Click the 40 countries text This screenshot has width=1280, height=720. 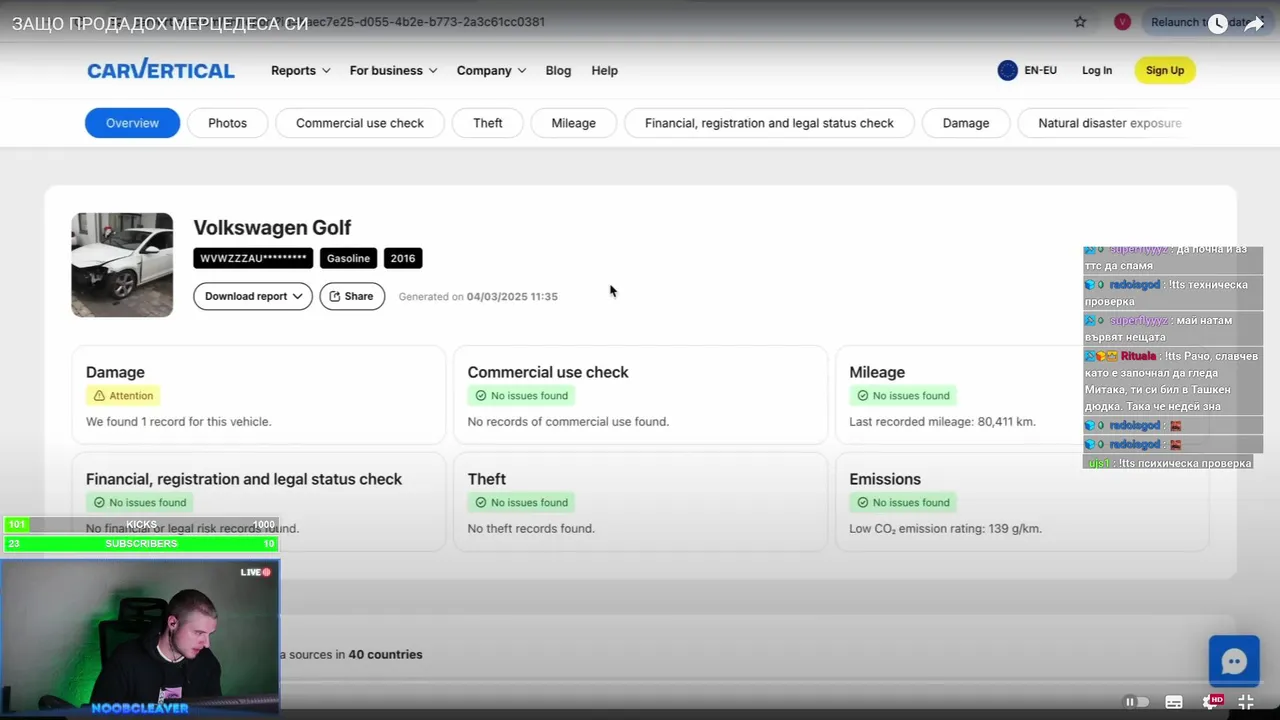(x=385, y=655)
